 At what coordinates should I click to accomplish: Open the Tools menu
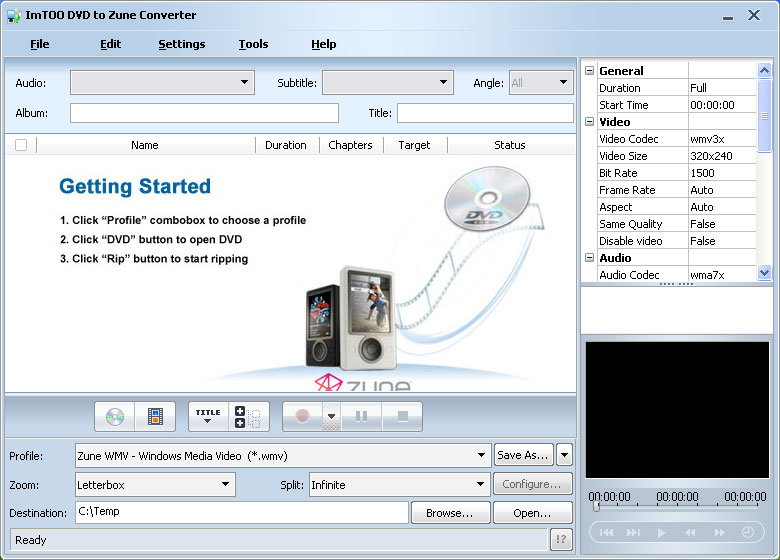pyautogui.click(x=253, y=44)
